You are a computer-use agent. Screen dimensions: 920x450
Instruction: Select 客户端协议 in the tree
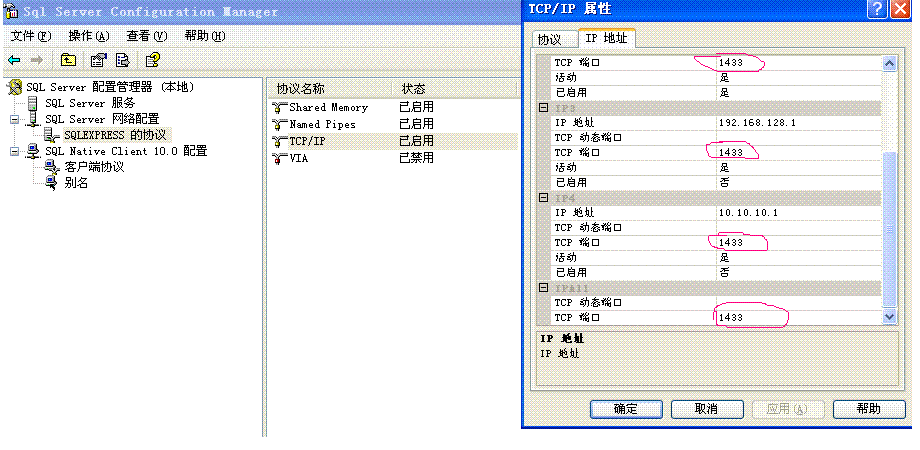(x=94, y=167)
